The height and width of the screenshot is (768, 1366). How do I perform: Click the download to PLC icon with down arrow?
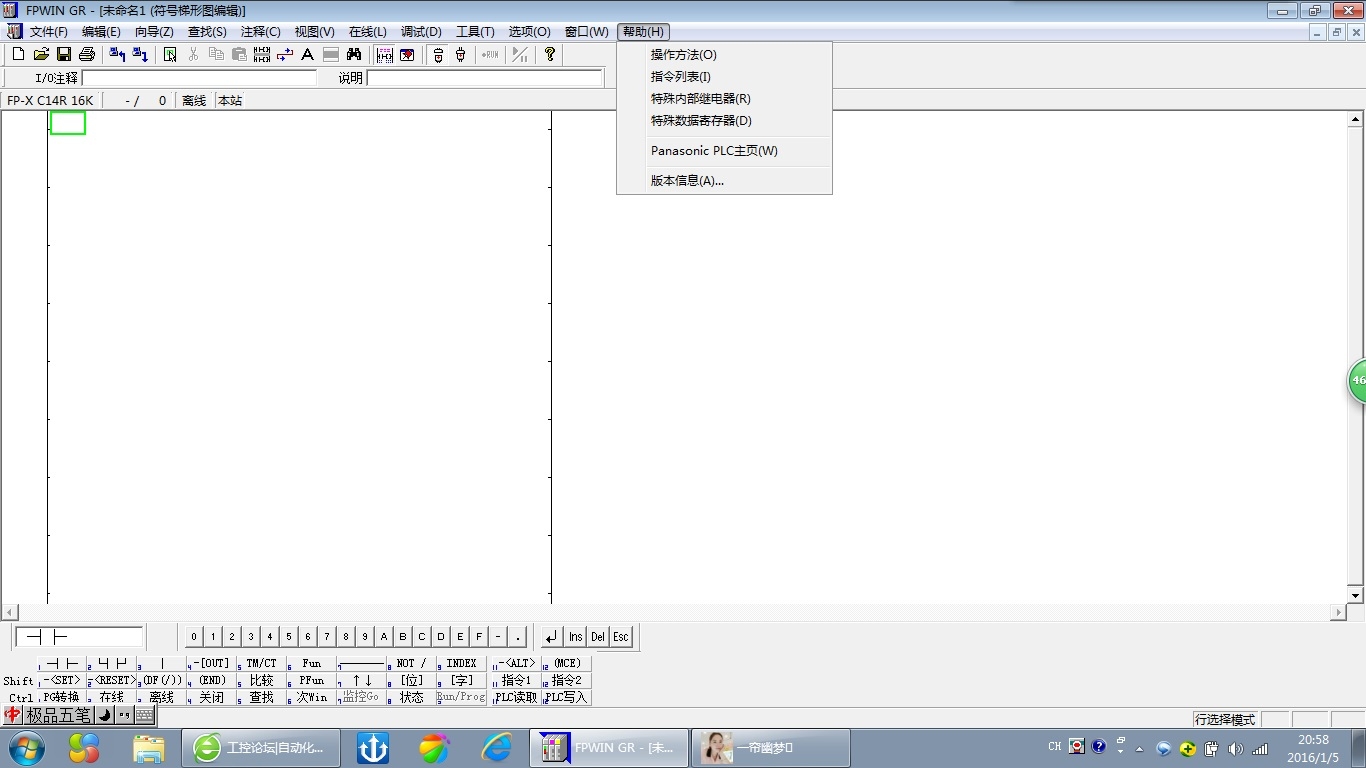[141, 55]
